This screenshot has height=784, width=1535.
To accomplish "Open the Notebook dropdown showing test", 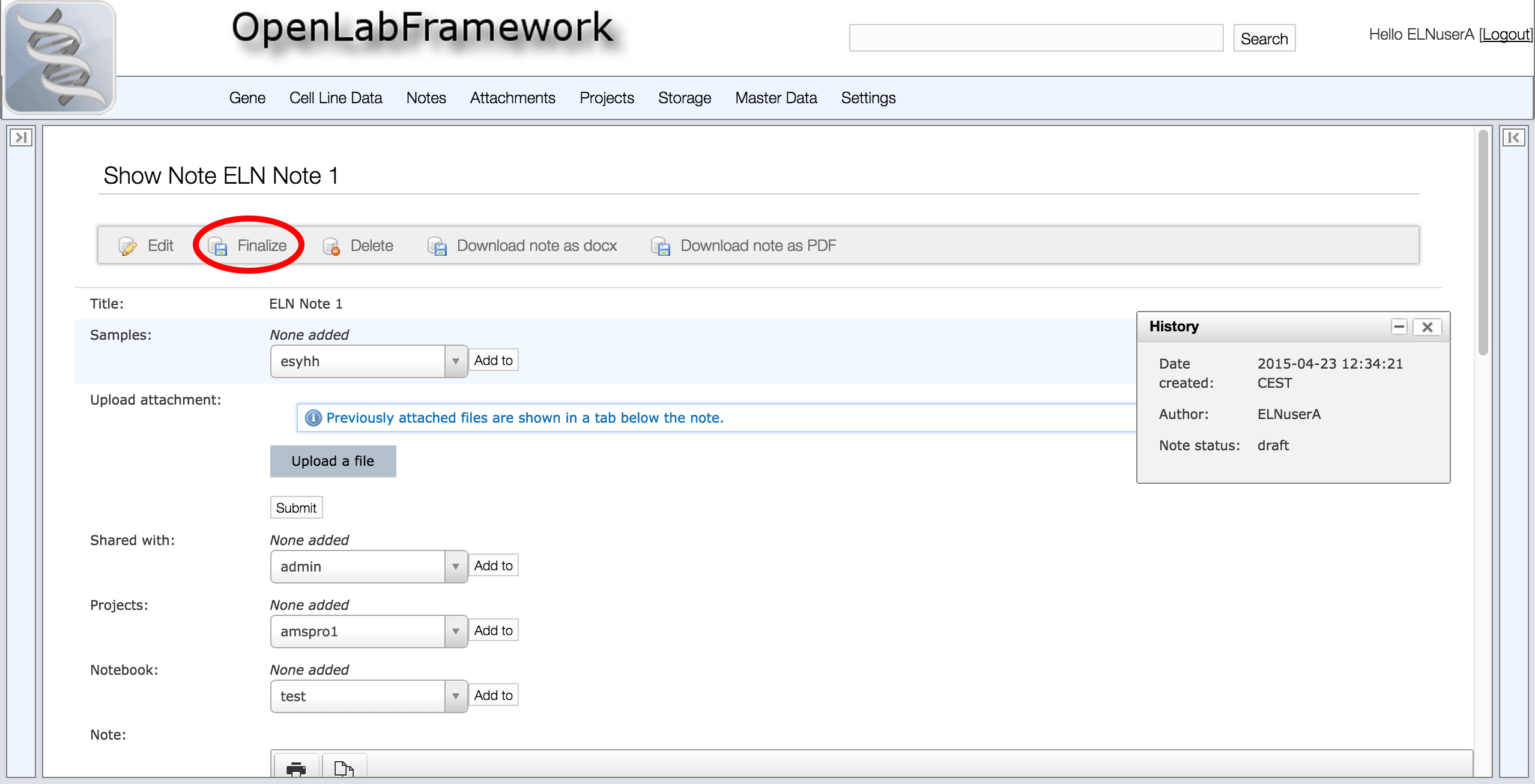I will point(455,696).
